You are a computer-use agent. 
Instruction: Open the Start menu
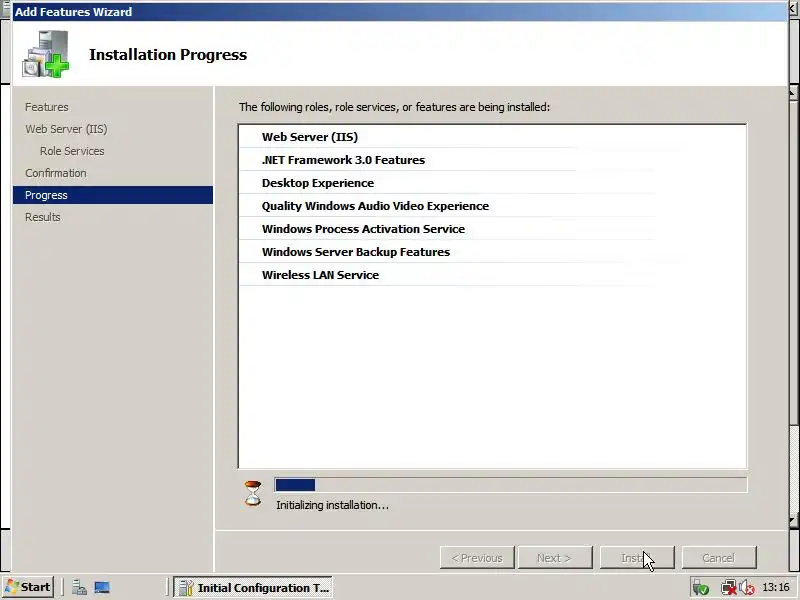pos(28,587)
